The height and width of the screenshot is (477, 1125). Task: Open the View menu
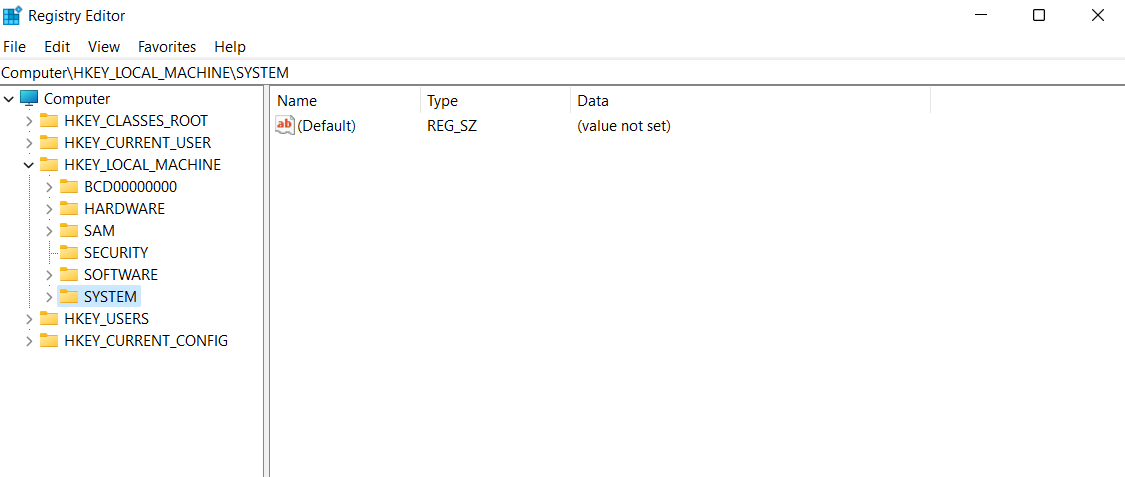click(x=104, y=47)
